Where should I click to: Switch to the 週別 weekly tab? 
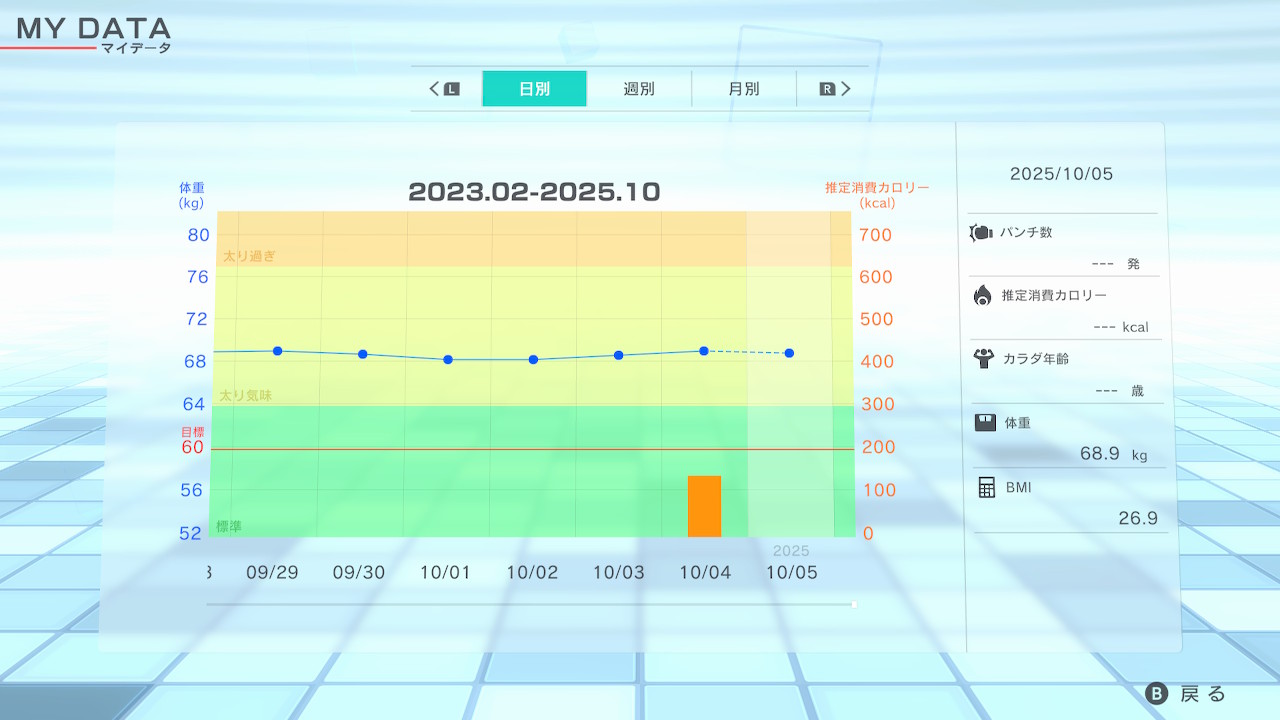639,89
